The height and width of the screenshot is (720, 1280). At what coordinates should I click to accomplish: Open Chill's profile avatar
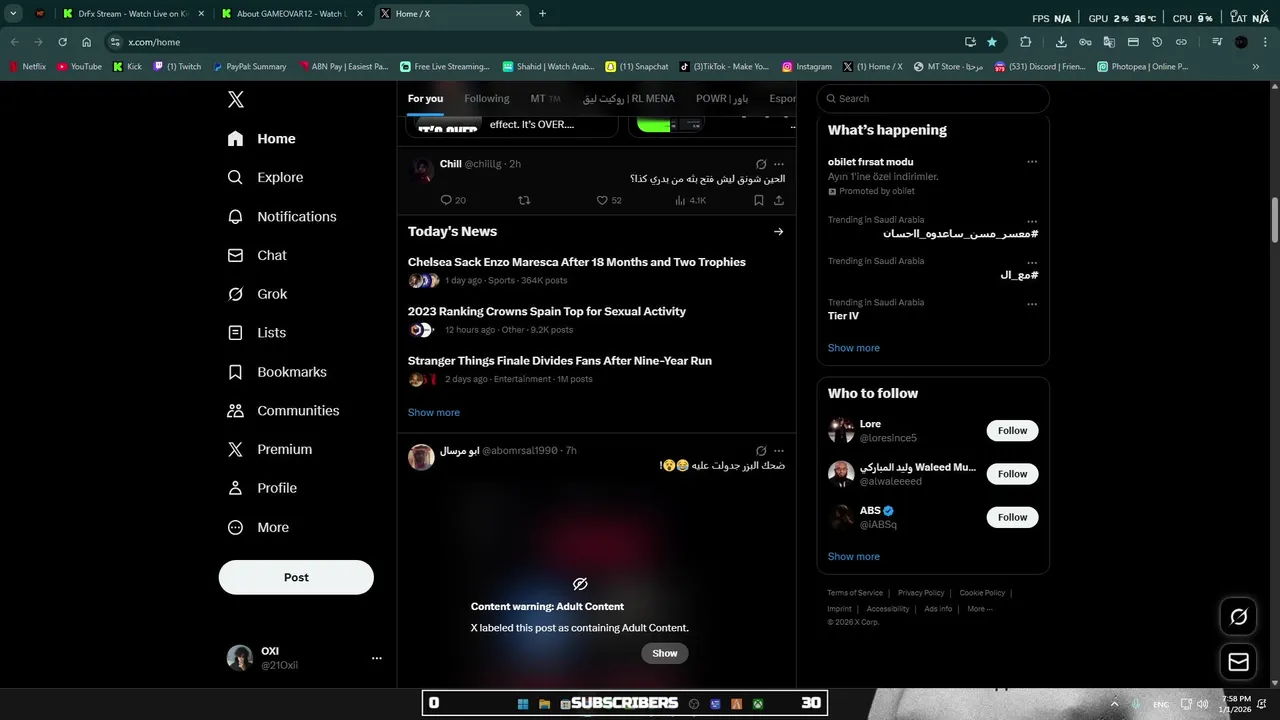tap(422, 168)
